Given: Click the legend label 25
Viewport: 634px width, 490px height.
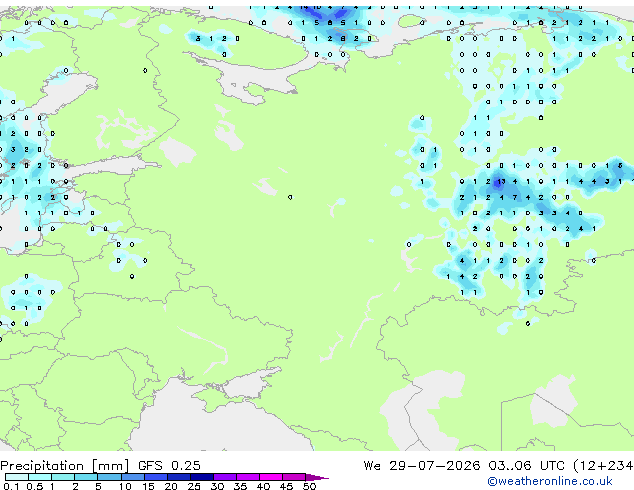Looking at the screenshot, I should point(194,486).
